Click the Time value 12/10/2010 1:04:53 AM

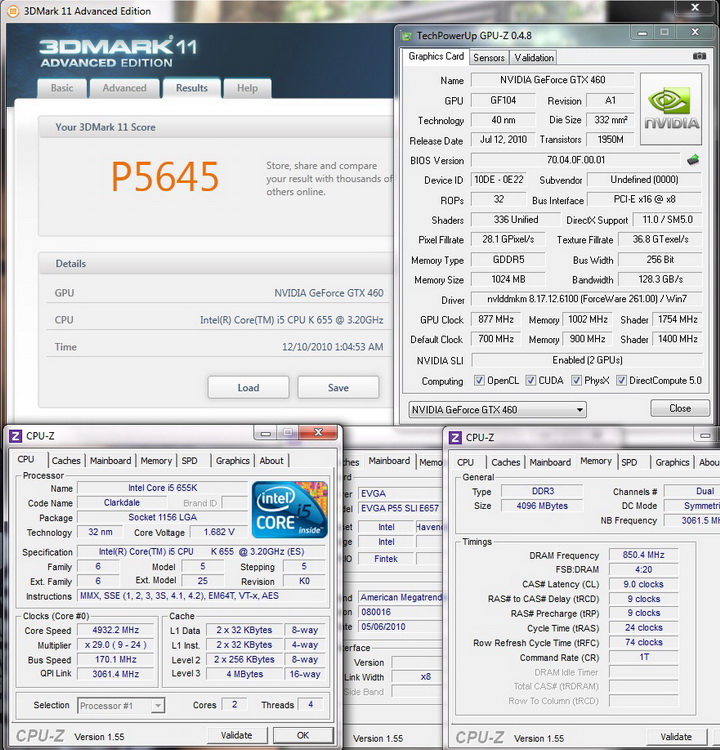[332, 347]
